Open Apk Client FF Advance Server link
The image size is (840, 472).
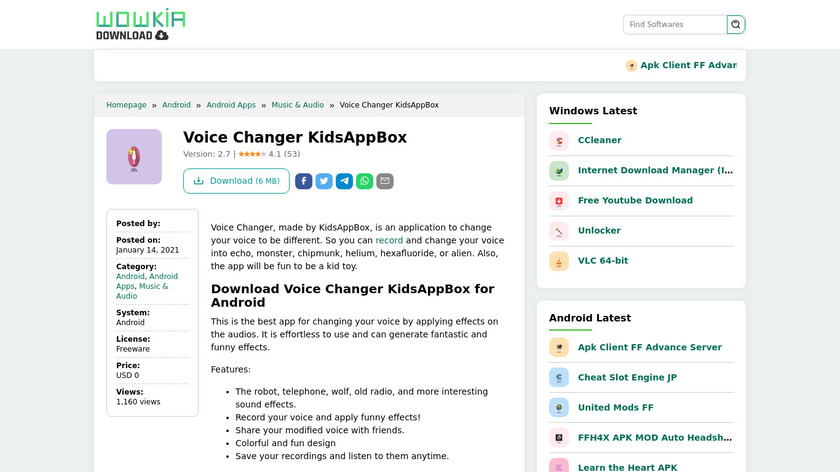(650, 347)
